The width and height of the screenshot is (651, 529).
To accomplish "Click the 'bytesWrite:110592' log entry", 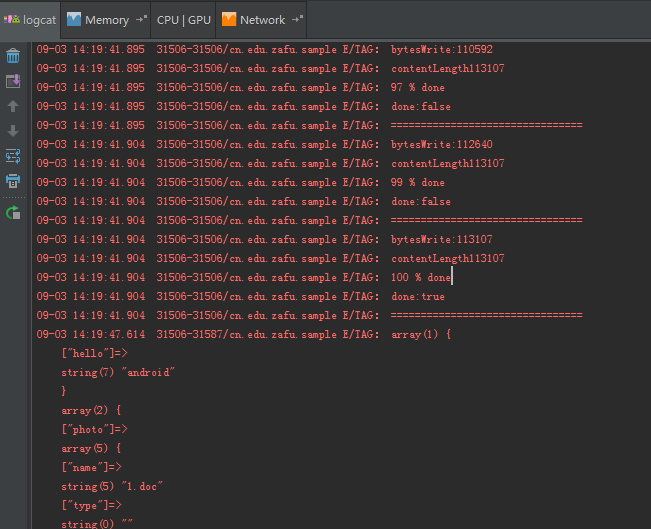I will click(442, 49).
